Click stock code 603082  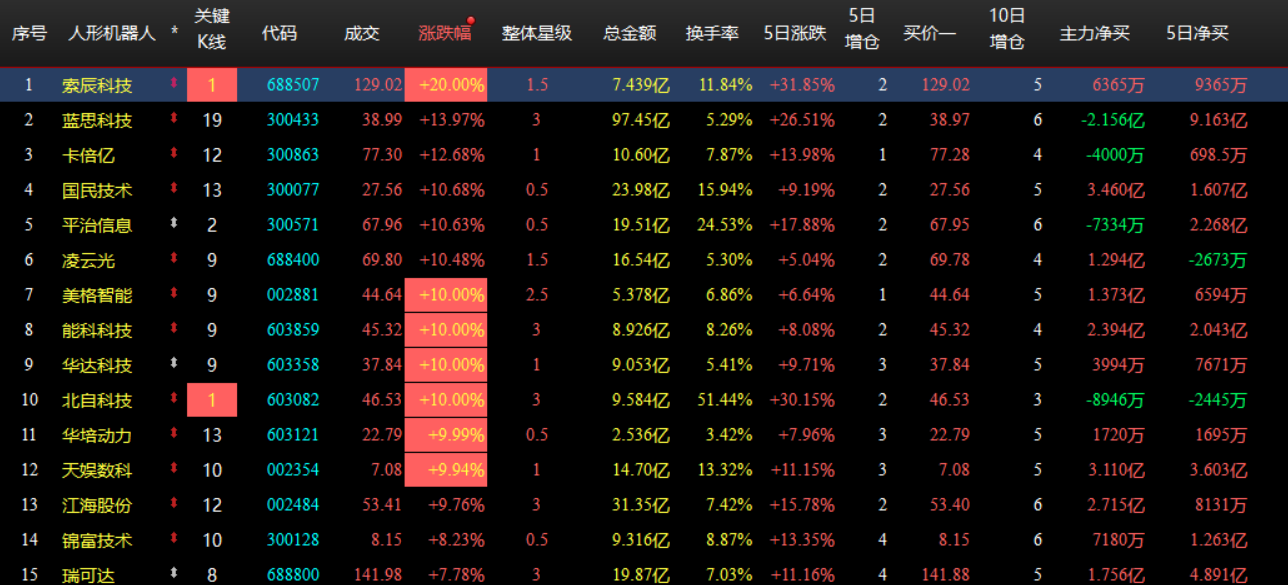click(x=293, y=400)
